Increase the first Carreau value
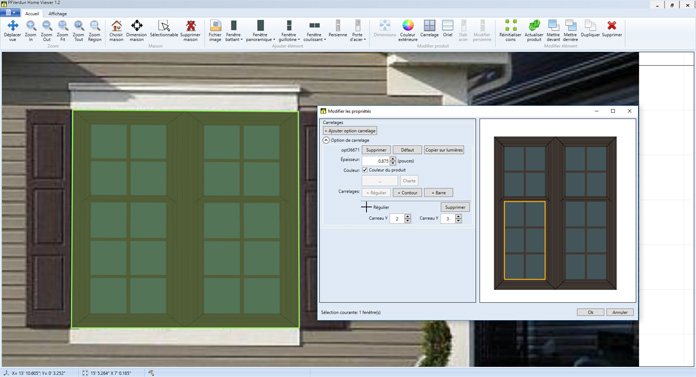This screenshot has width=696, height=377. point(407,216)
